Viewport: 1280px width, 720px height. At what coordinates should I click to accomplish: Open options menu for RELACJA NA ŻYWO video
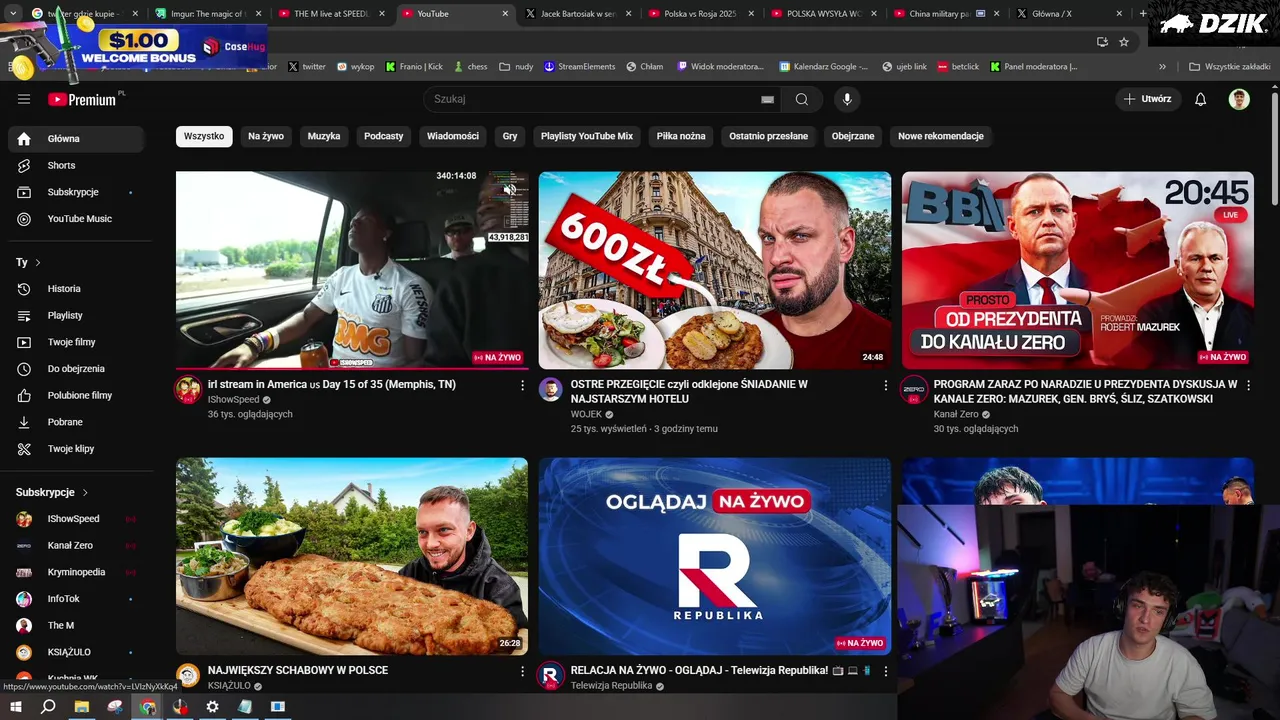(885, 671)
